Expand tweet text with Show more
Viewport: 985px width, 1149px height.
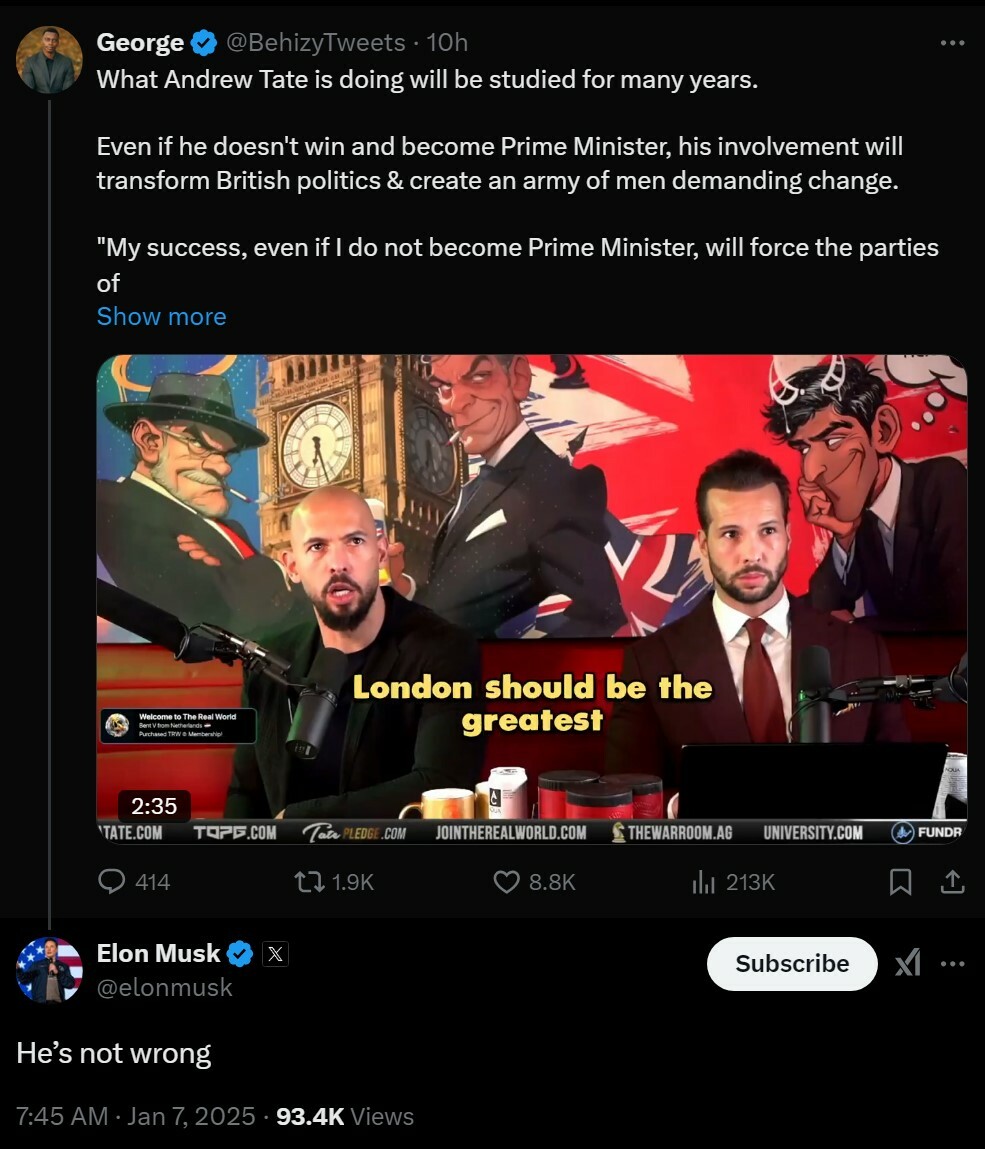tap(161, 317)
